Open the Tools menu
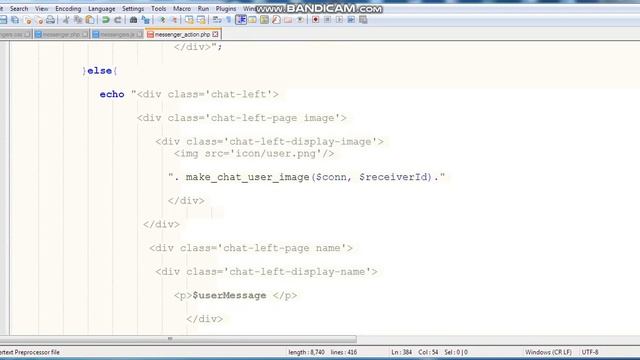 click(x=158, y=9)
